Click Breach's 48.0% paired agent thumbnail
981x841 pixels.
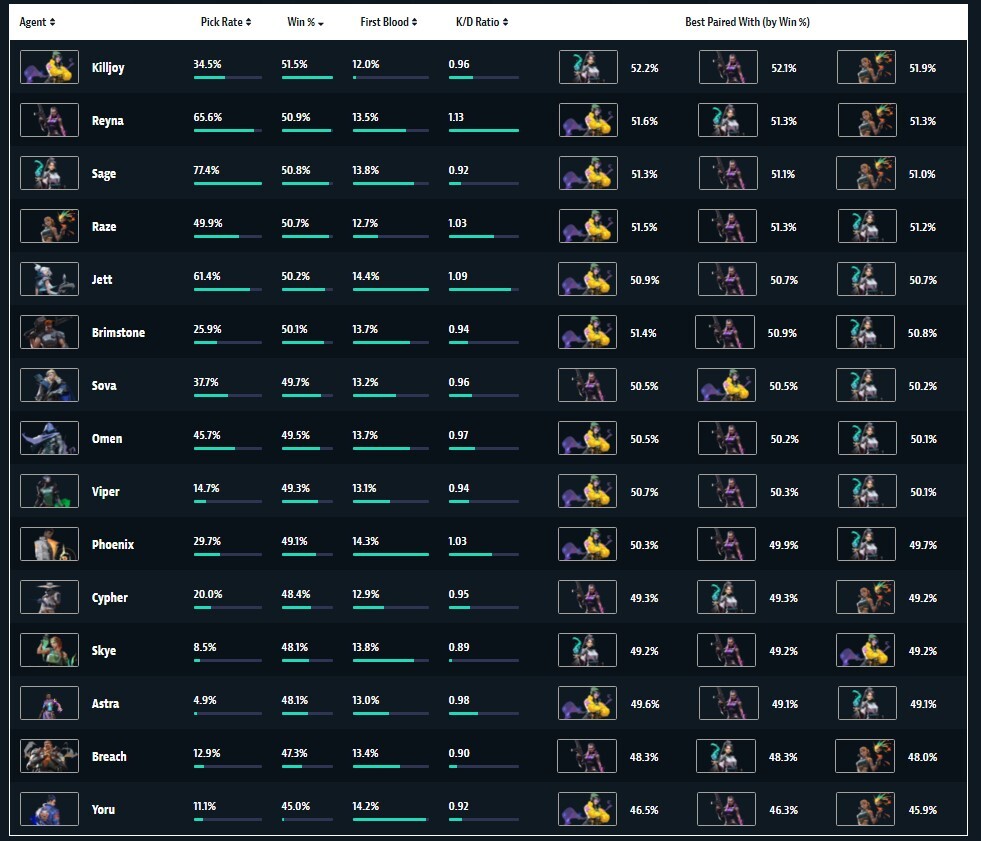(865, 756)
